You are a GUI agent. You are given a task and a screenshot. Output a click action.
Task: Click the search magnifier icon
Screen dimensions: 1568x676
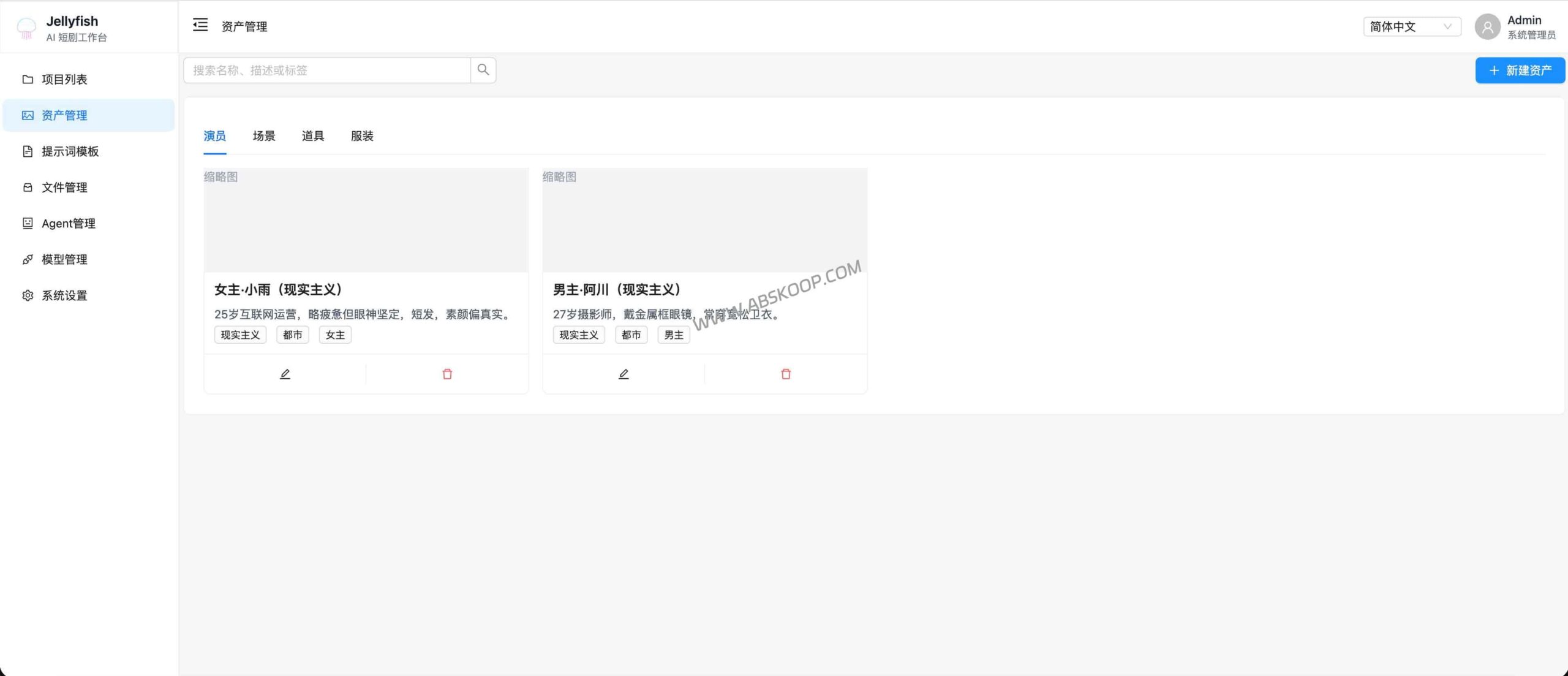tap(483, 70)
